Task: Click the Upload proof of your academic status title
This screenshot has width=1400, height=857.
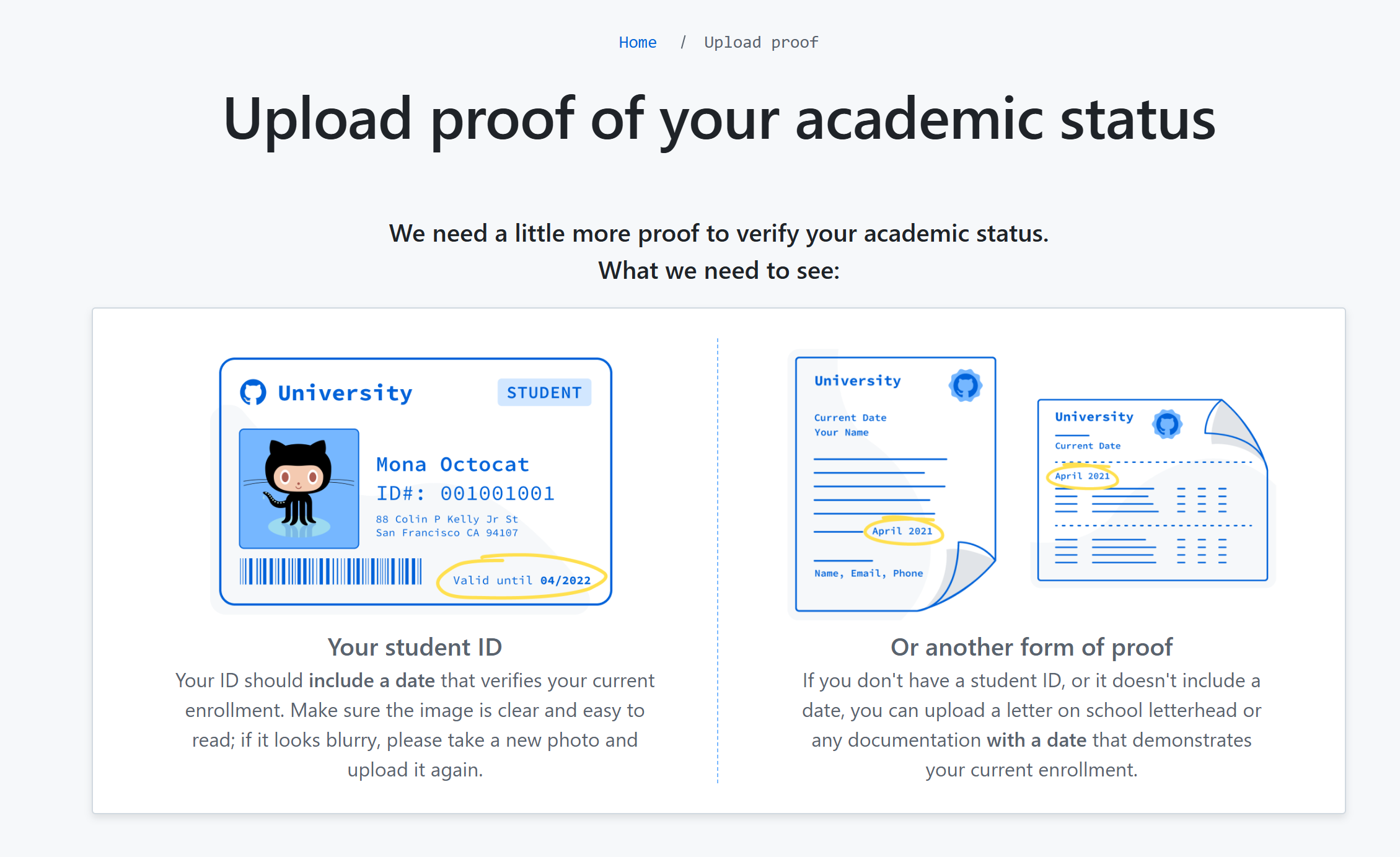Action: point(719,119)
